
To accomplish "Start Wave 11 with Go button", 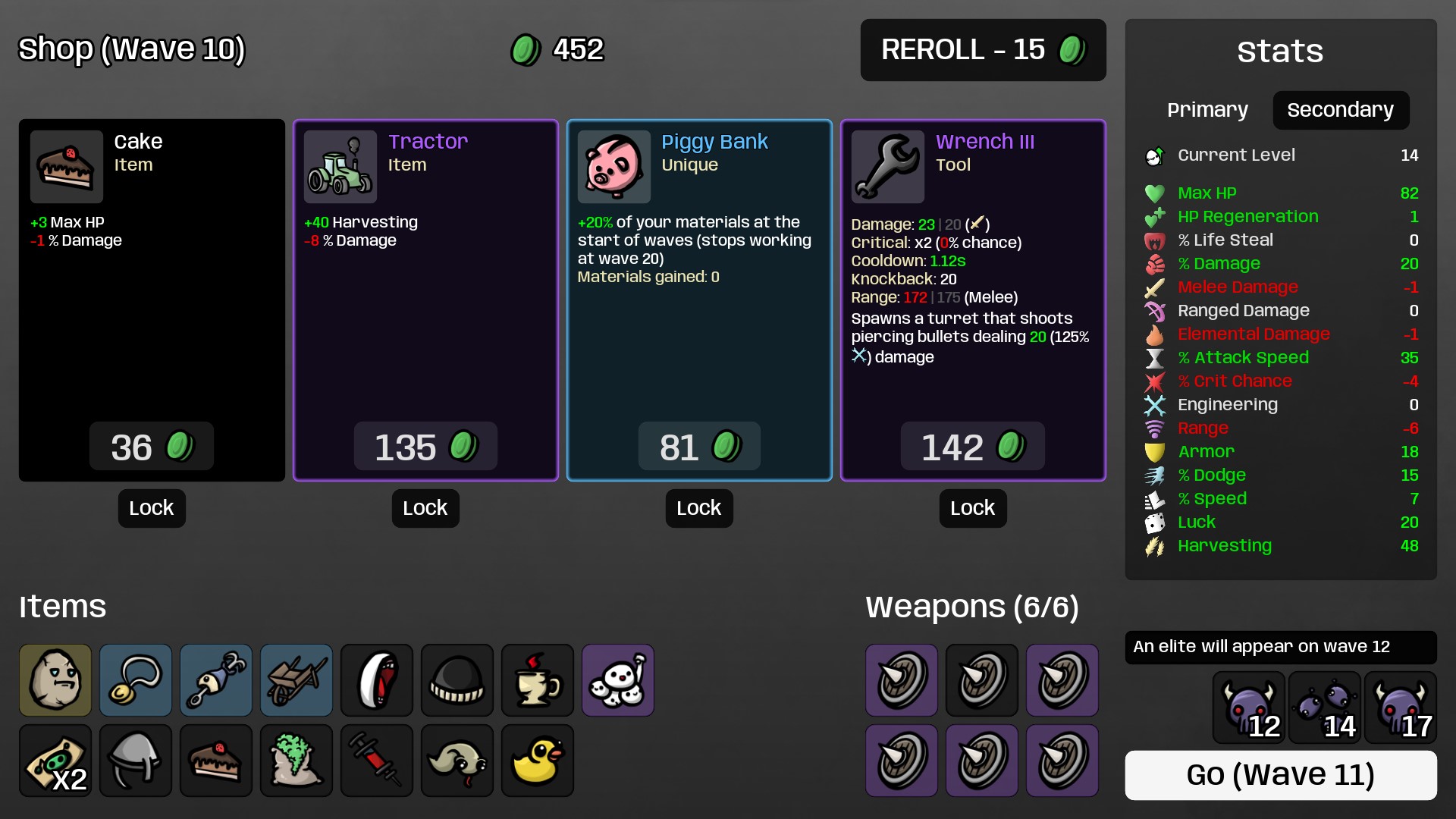I will (x=1281, y=775).
